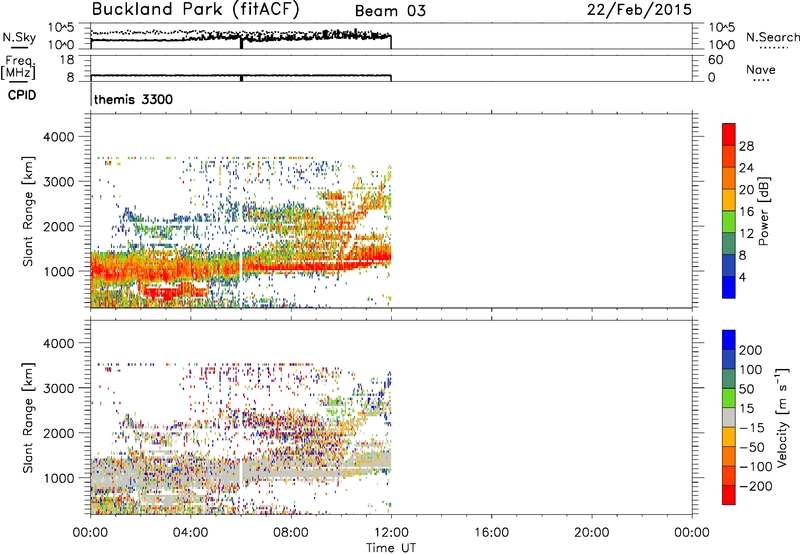Click the '4000' tick of the power panel
This screenshot has height=554, width=800.
[x=58, y=137]
